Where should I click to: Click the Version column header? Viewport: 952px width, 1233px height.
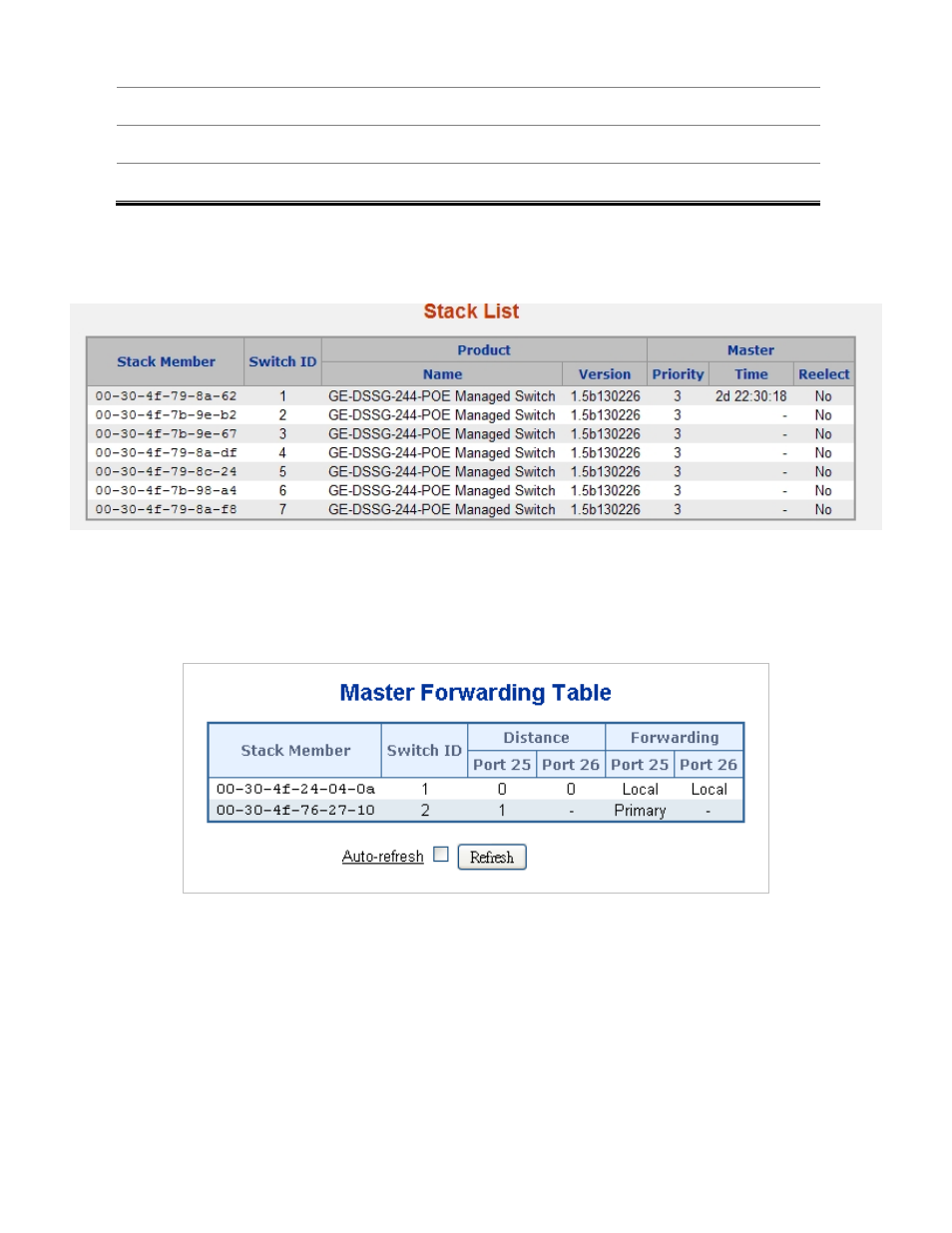point(605,374)
